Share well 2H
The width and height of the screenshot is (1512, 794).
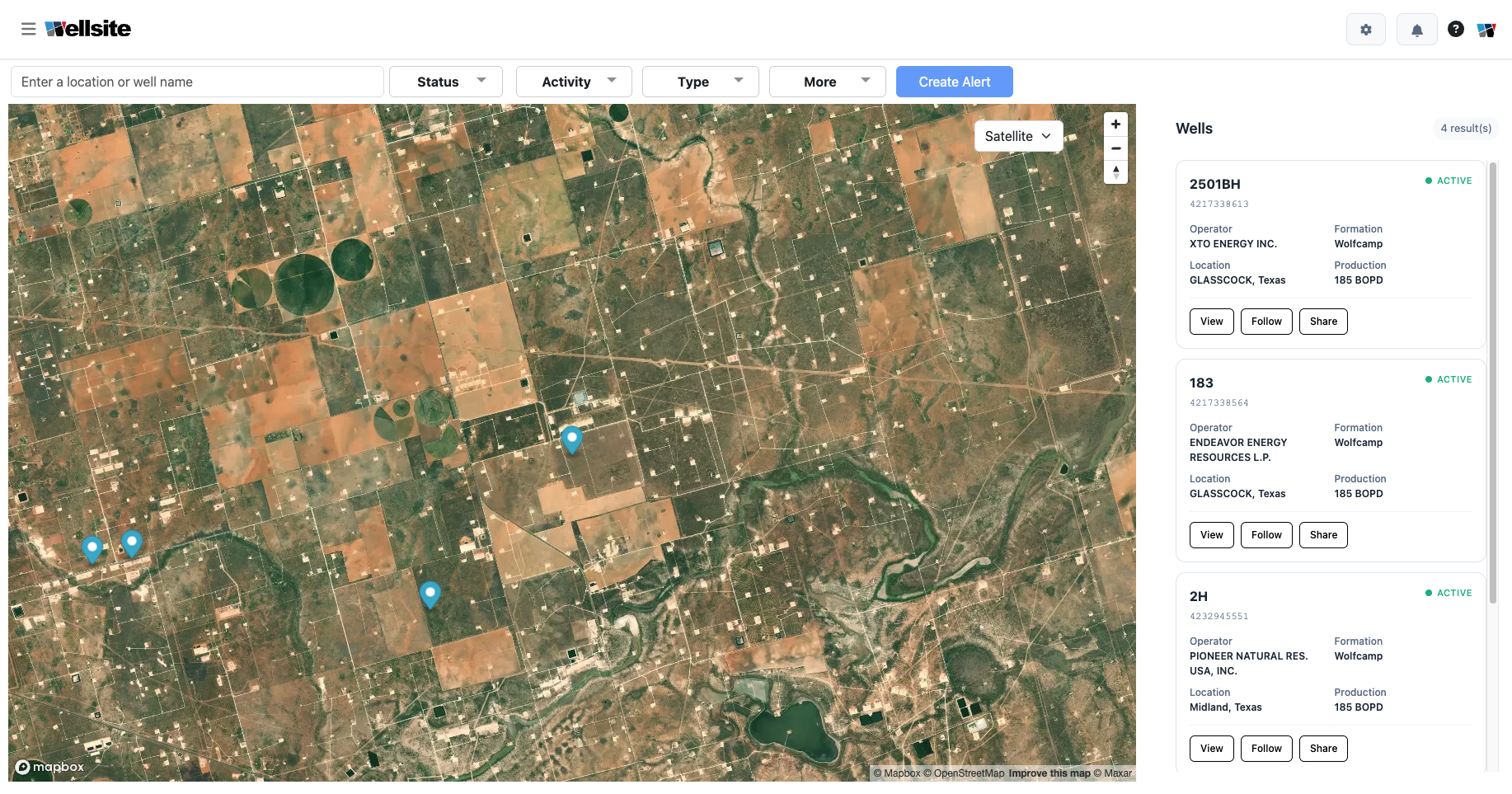coord(1323,749)
